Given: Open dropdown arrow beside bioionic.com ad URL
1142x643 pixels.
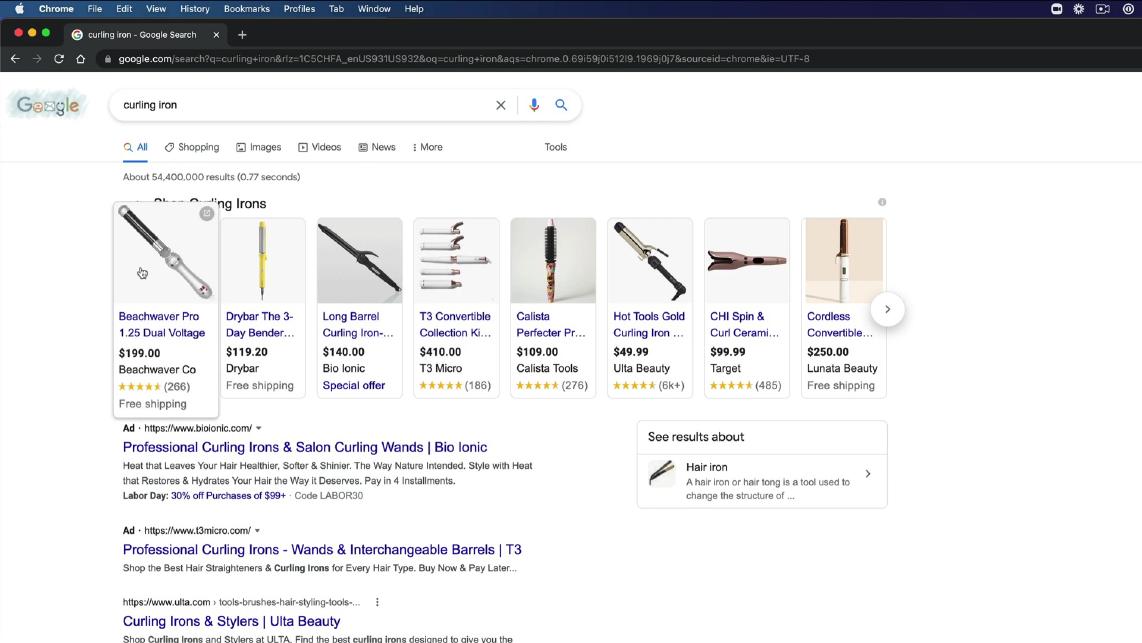Looking at the screenshot, I should tap(259, 428).
